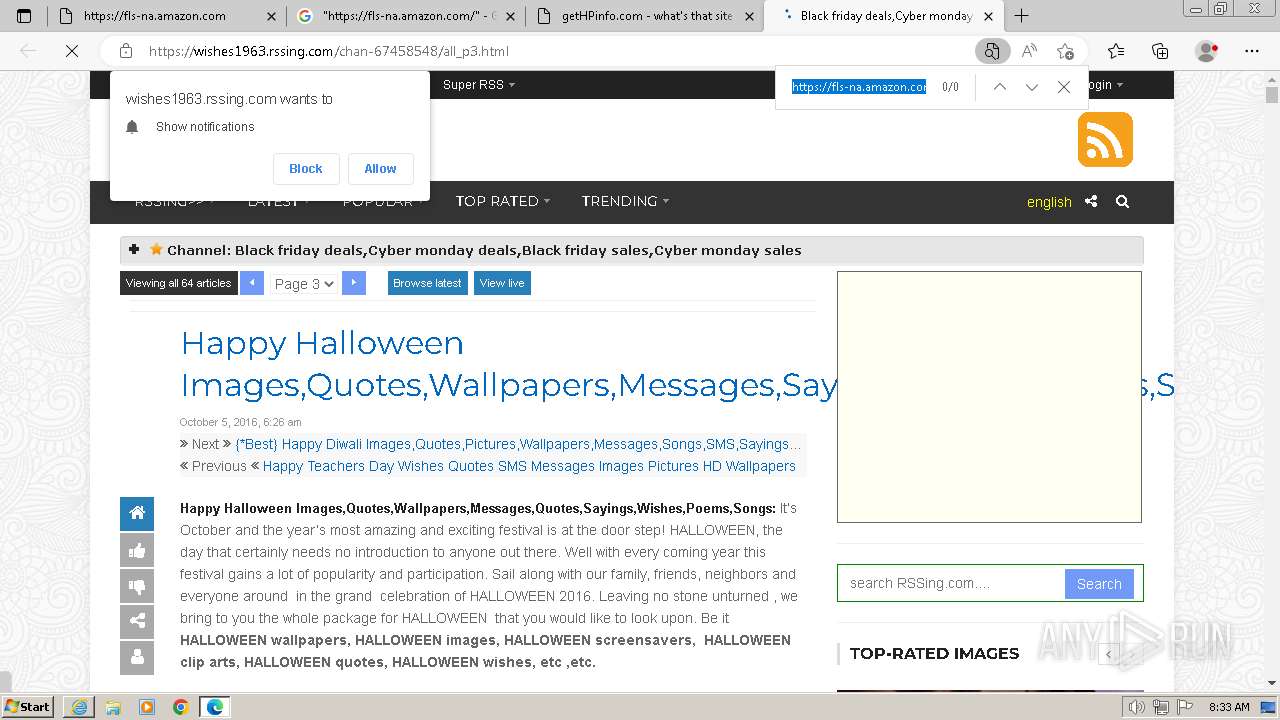
Task: Switch to the getHPinfo.com tab
Action: [645, 16]
